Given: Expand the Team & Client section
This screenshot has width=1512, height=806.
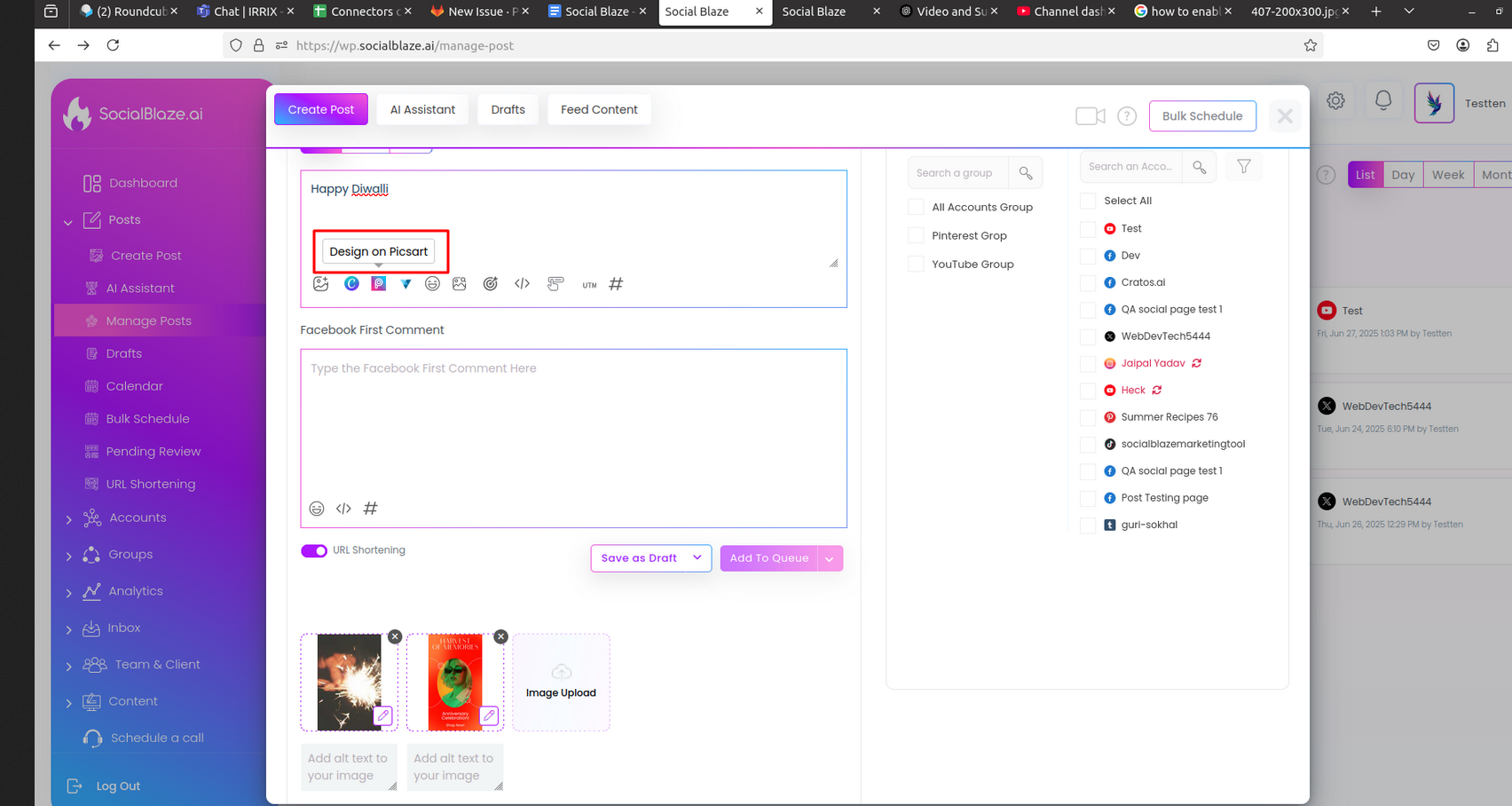Looking at the screenshot, I should (x=68, y=666).
